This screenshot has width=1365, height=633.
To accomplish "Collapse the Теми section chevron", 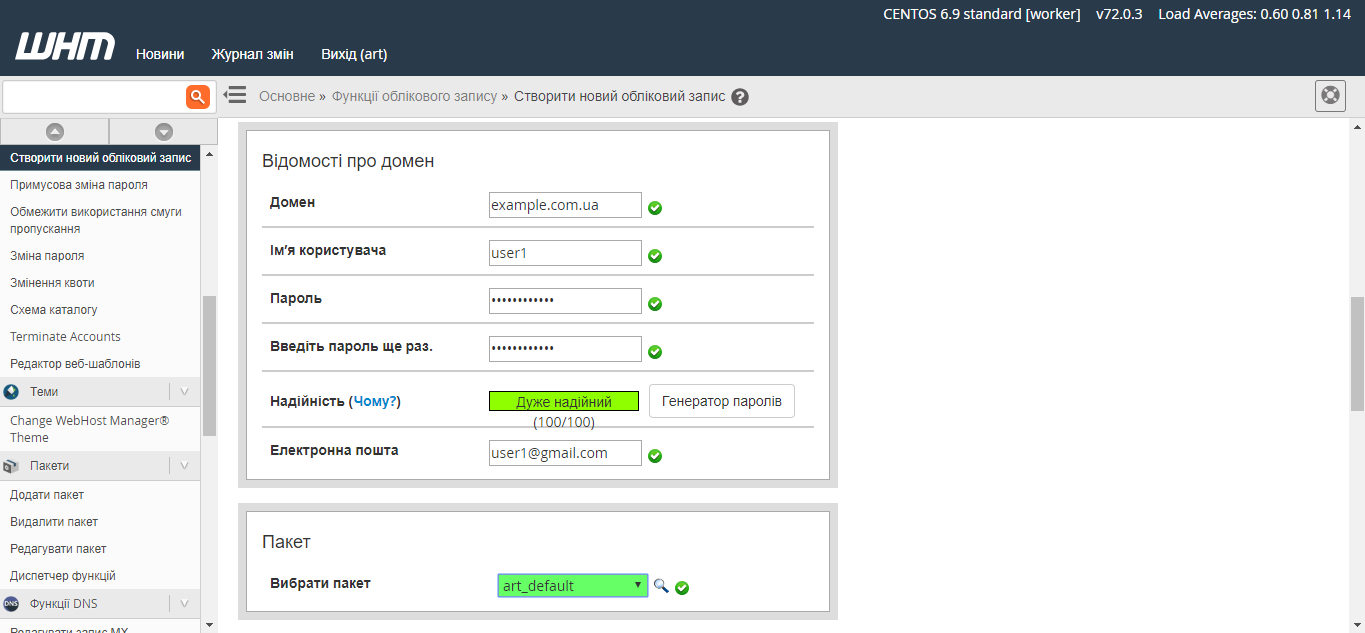I will click(x=184, y=392).
